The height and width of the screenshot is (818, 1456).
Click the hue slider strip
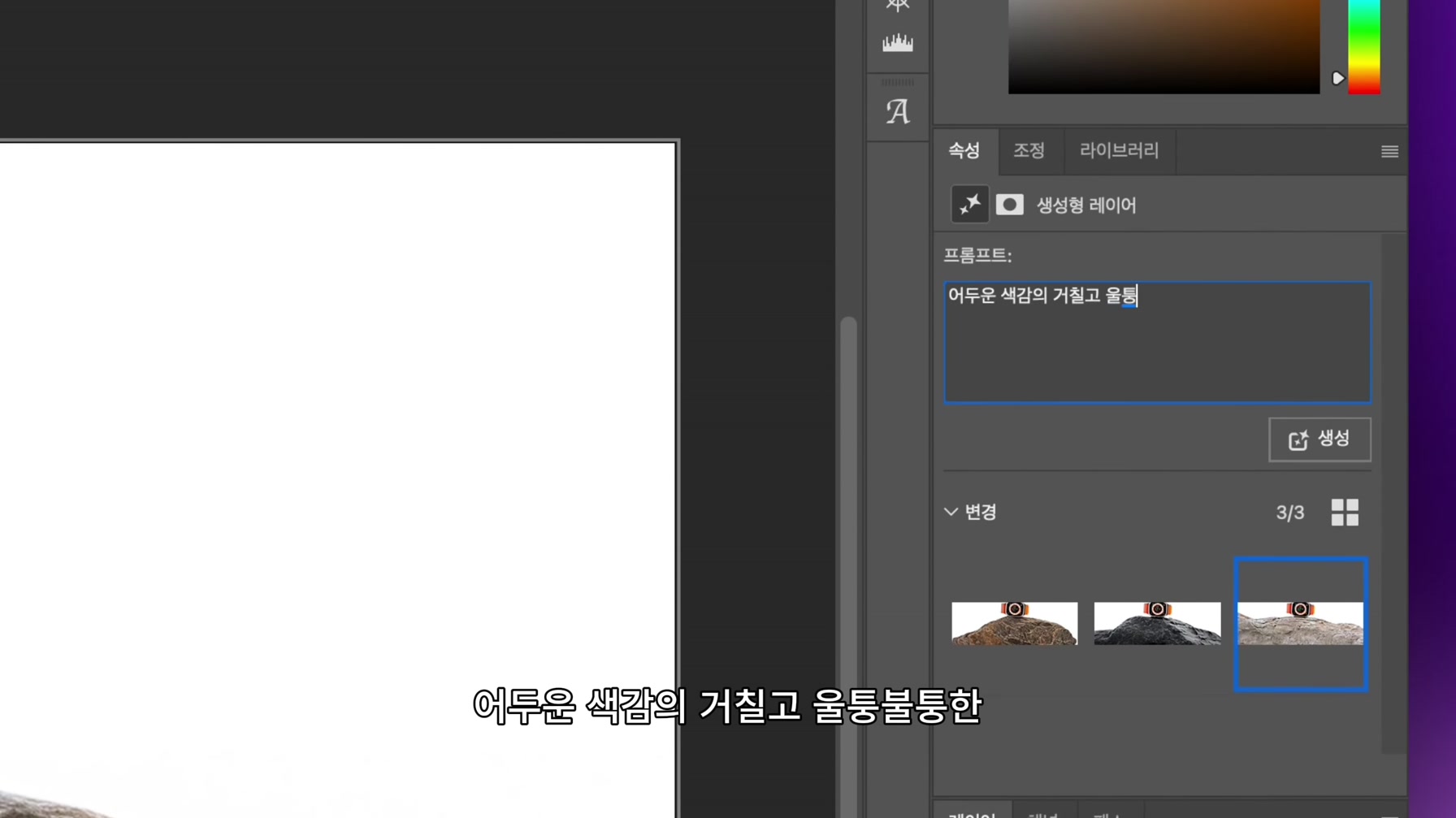click(x=1364, y=46)
